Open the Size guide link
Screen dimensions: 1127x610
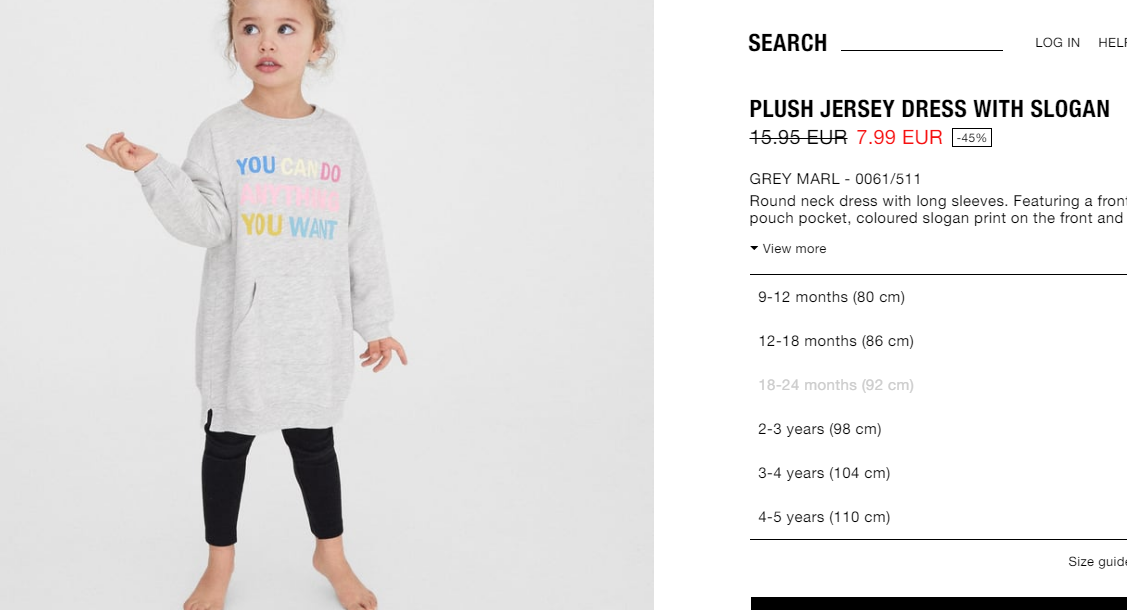[1098, 562]
